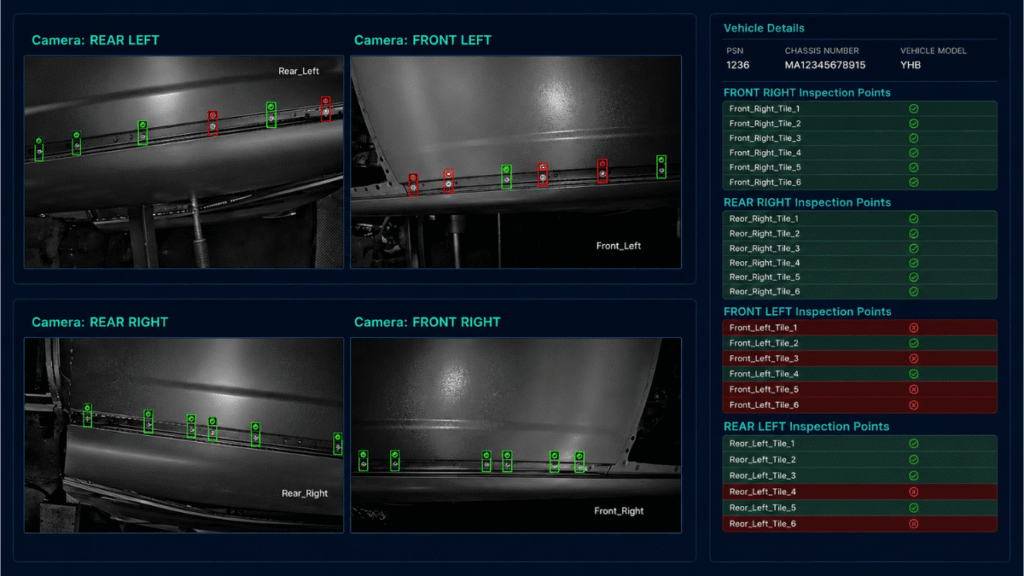This screenshot has height=576, width=1024.
Task: Click the pass icon for Front_Right_Tile_3
Action: coord(914,138)
